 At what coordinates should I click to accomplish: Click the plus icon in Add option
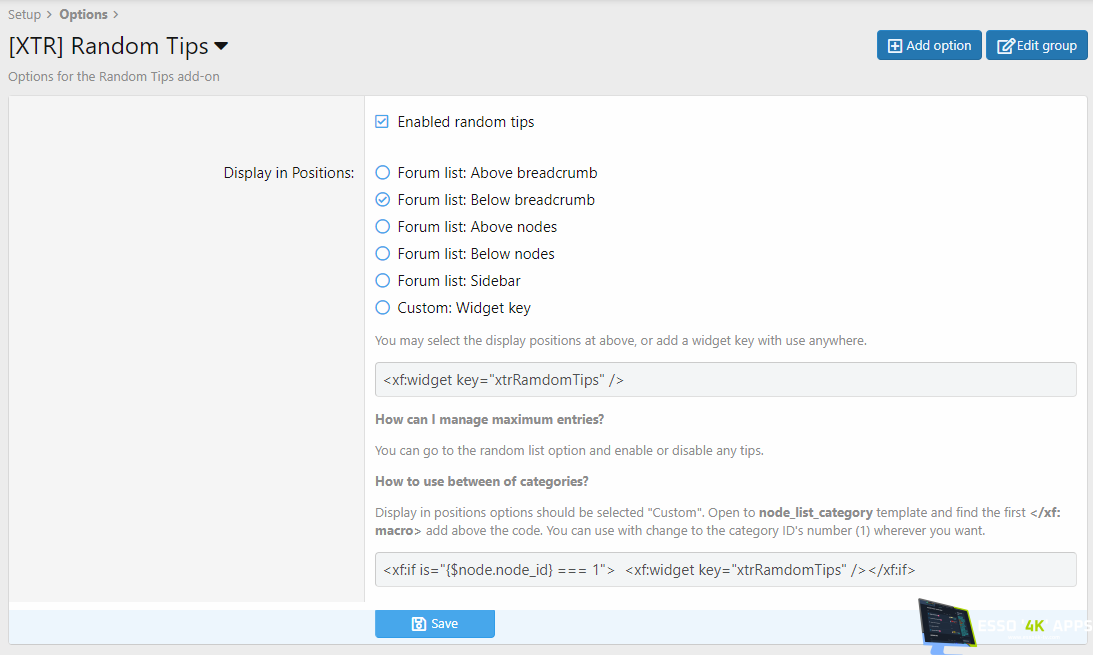[x=895, y=46]
